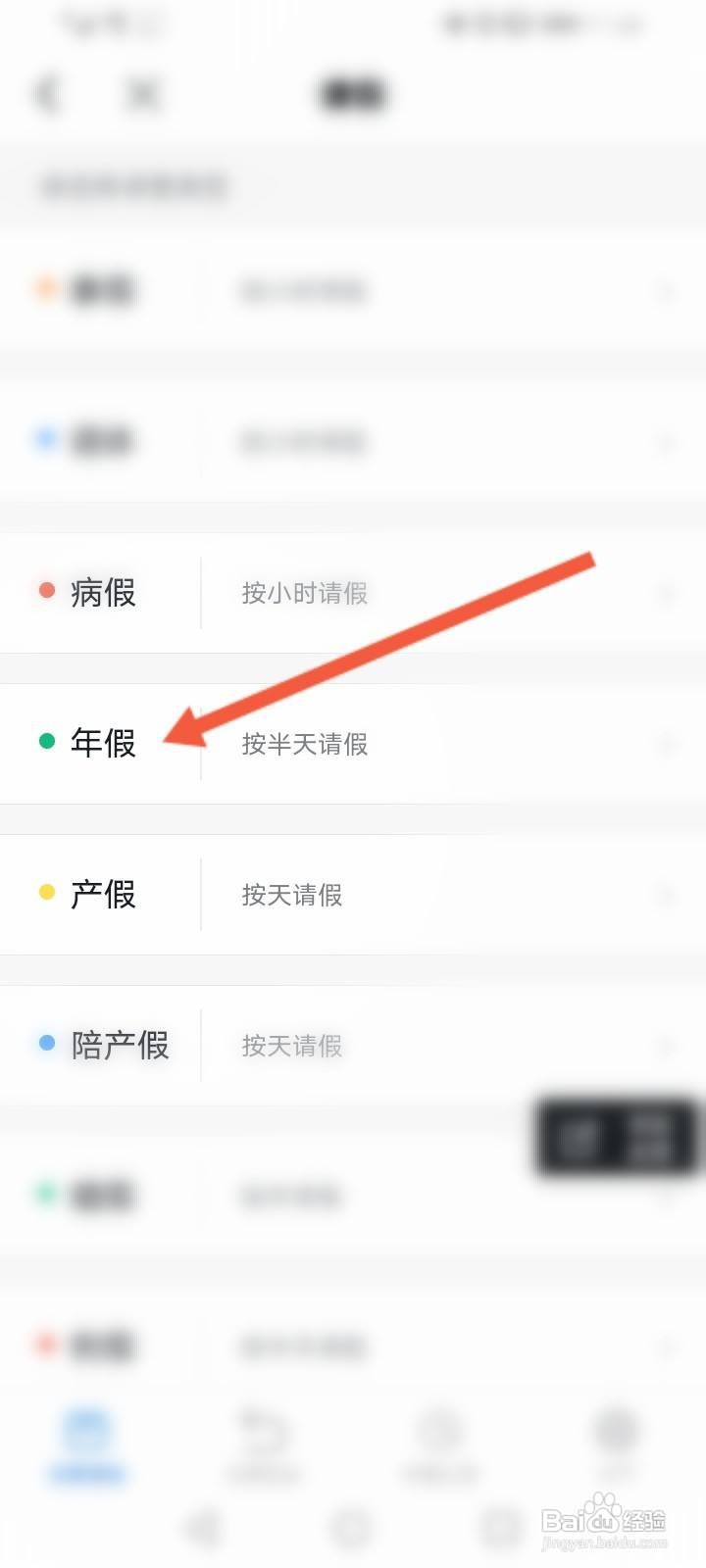Tap 按小时请假 in the 病假 row
Screen dimensions: 706x1568
(305, 593)
